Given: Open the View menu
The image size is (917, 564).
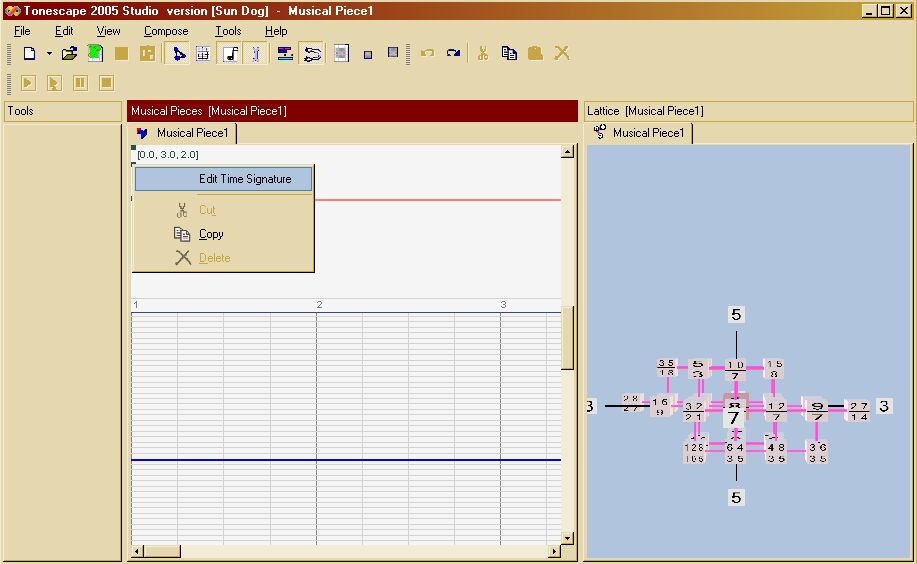Looking at the screenshot, I should [x=108, y=31].
